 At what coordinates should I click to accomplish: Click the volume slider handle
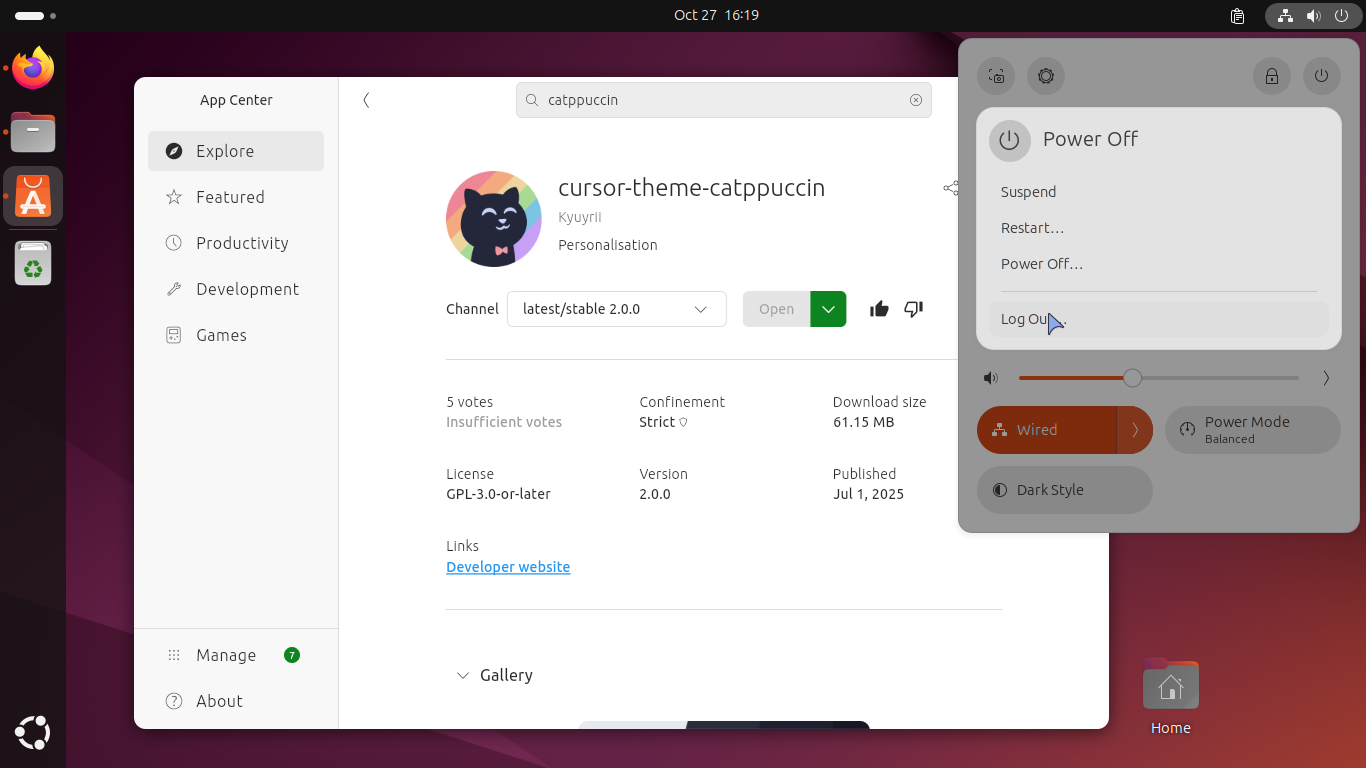(x=1132, y=378)
